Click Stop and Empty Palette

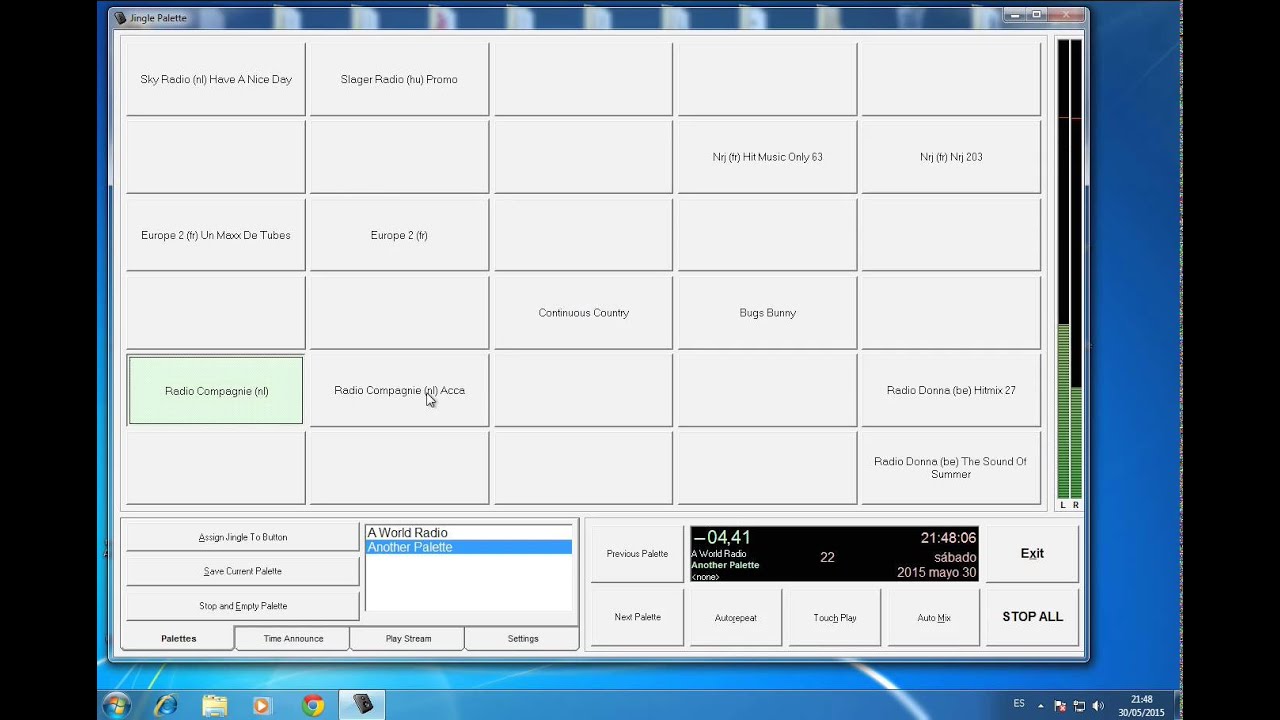pyautogui.click(x=242, y=606)
